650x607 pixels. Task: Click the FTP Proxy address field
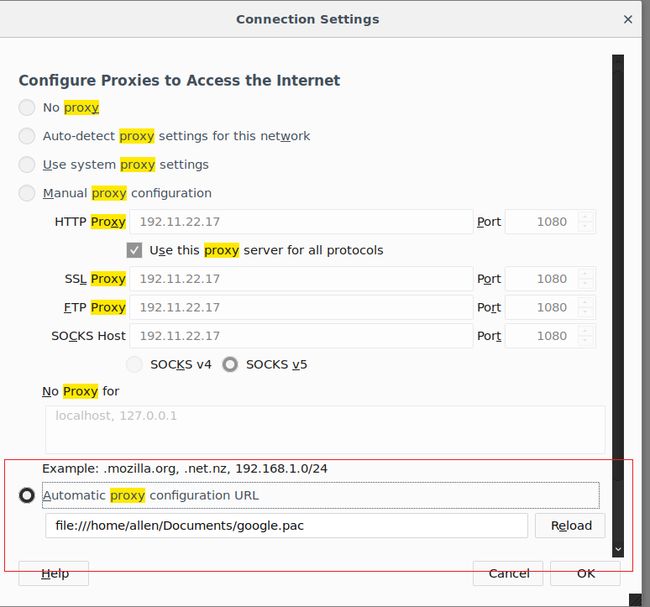pyautogui.click(x=301, y=308)
